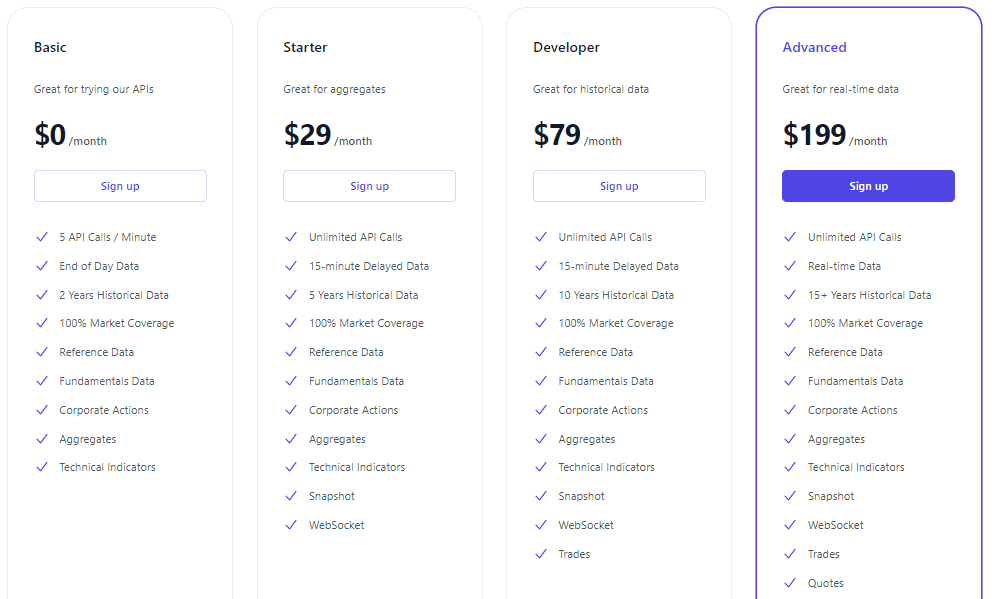The image size is (992, 599).
Task: Click the checkmark beside "10 Years Historical Data"
Action: point(540,295)
